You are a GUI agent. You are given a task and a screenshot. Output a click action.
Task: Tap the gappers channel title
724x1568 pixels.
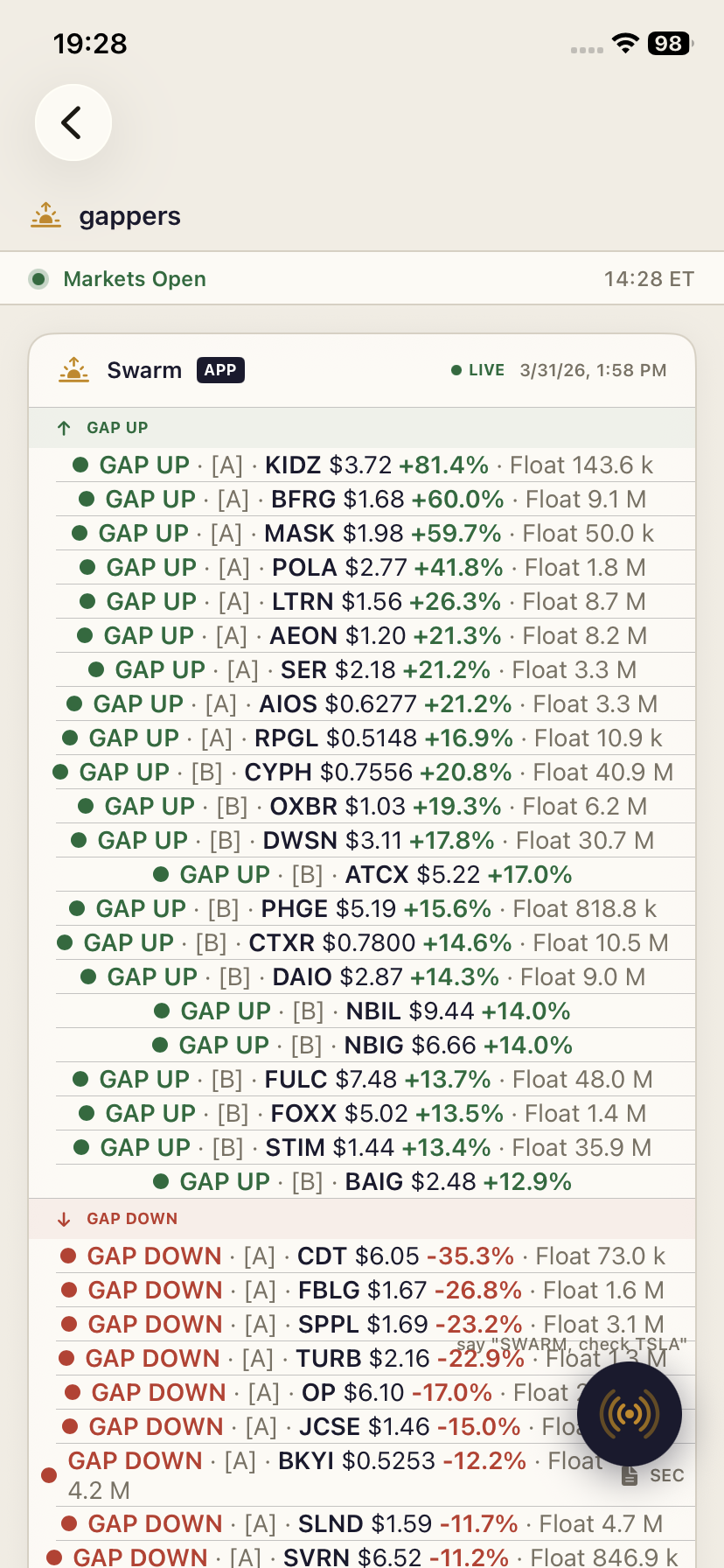click(x=129, y=216)
